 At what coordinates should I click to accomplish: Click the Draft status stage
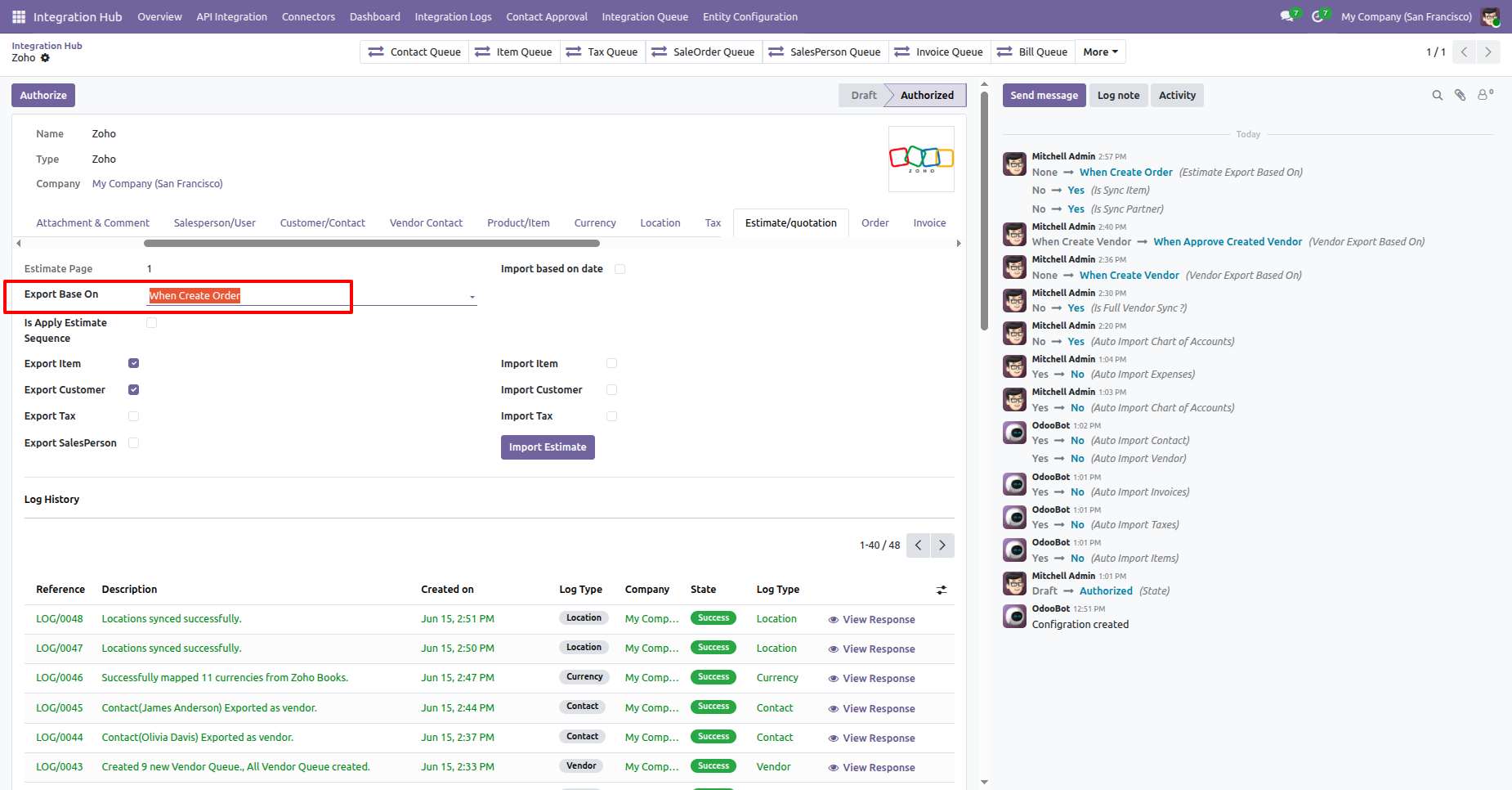click(x=863, y=95)
